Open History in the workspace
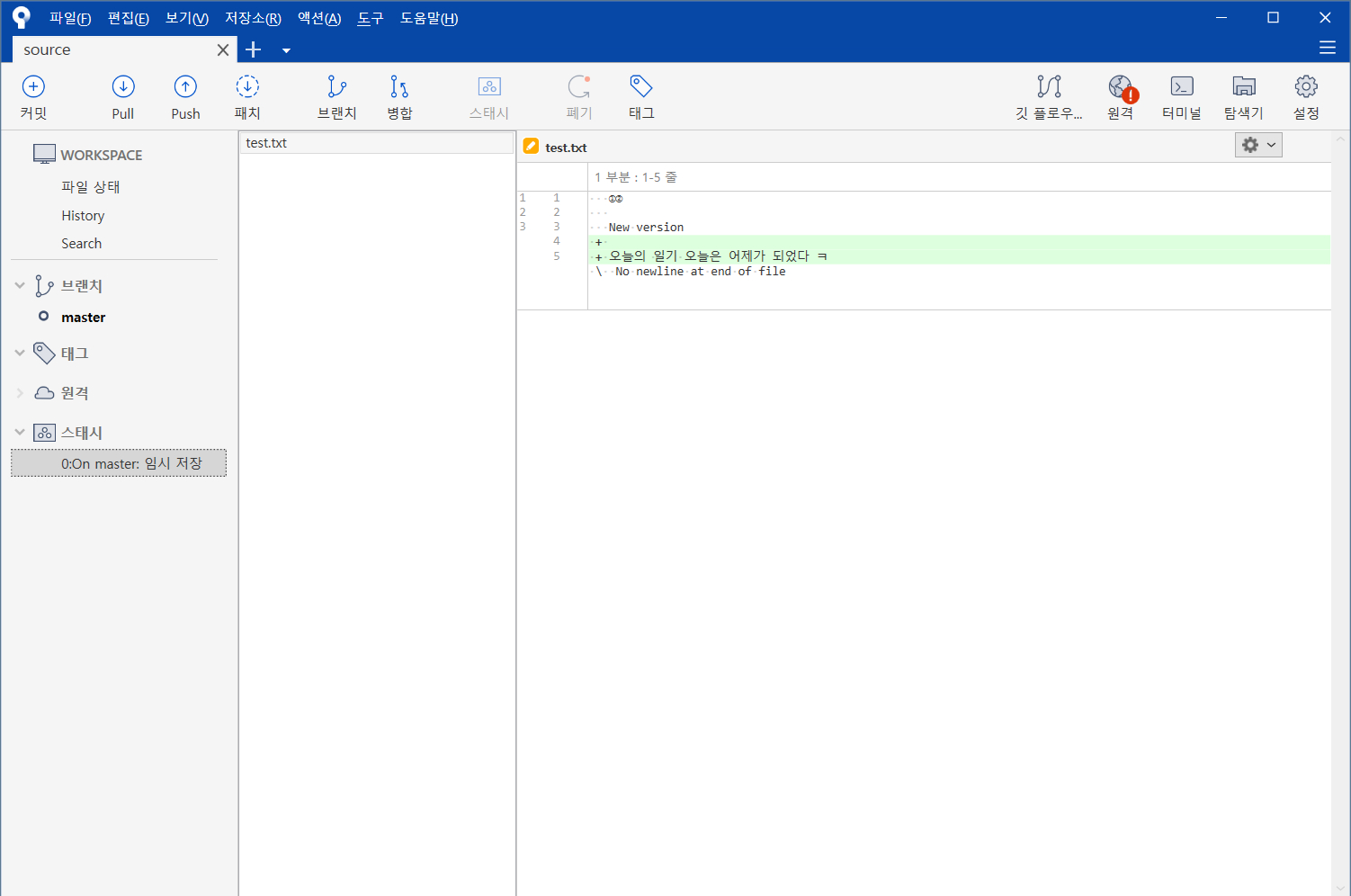The height and width of the screenshot is (896, 1351). pyautogui.click(x=83, y=215)
